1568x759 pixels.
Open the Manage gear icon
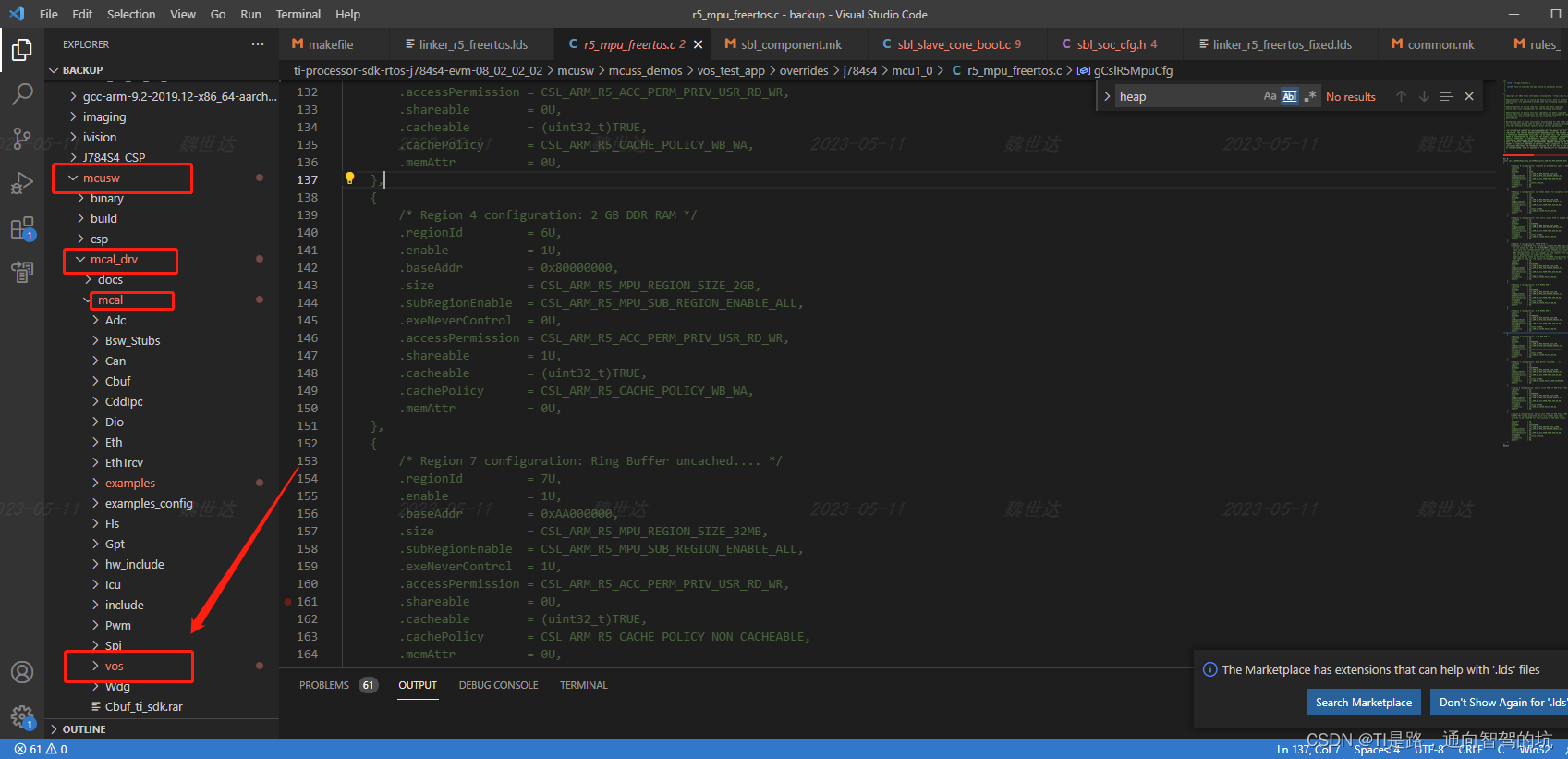[22, 716]
